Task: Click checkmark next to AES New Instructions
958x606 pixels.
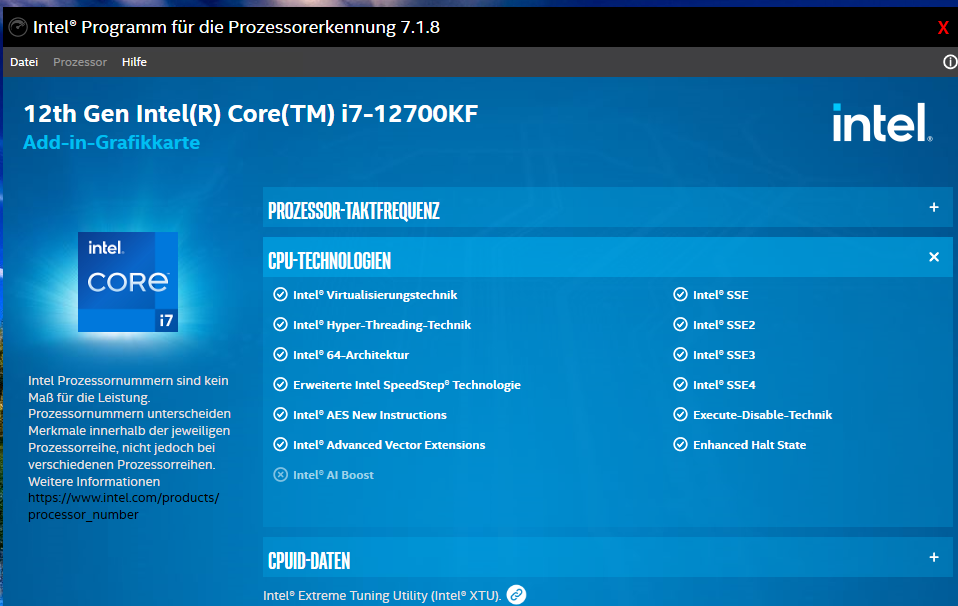Action: click(x=280, y=414)
